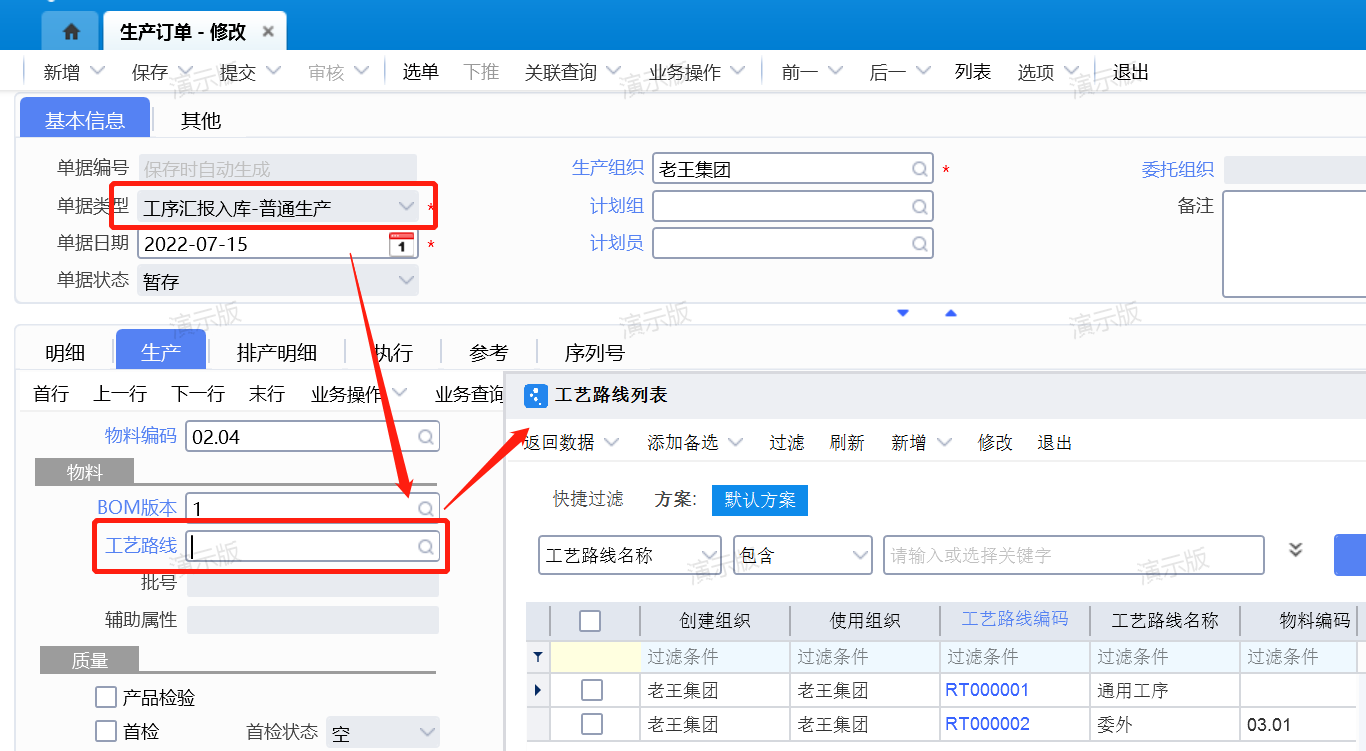Focus the keyword search input field
1366x751 pixels.
[x=1073, y=555]
